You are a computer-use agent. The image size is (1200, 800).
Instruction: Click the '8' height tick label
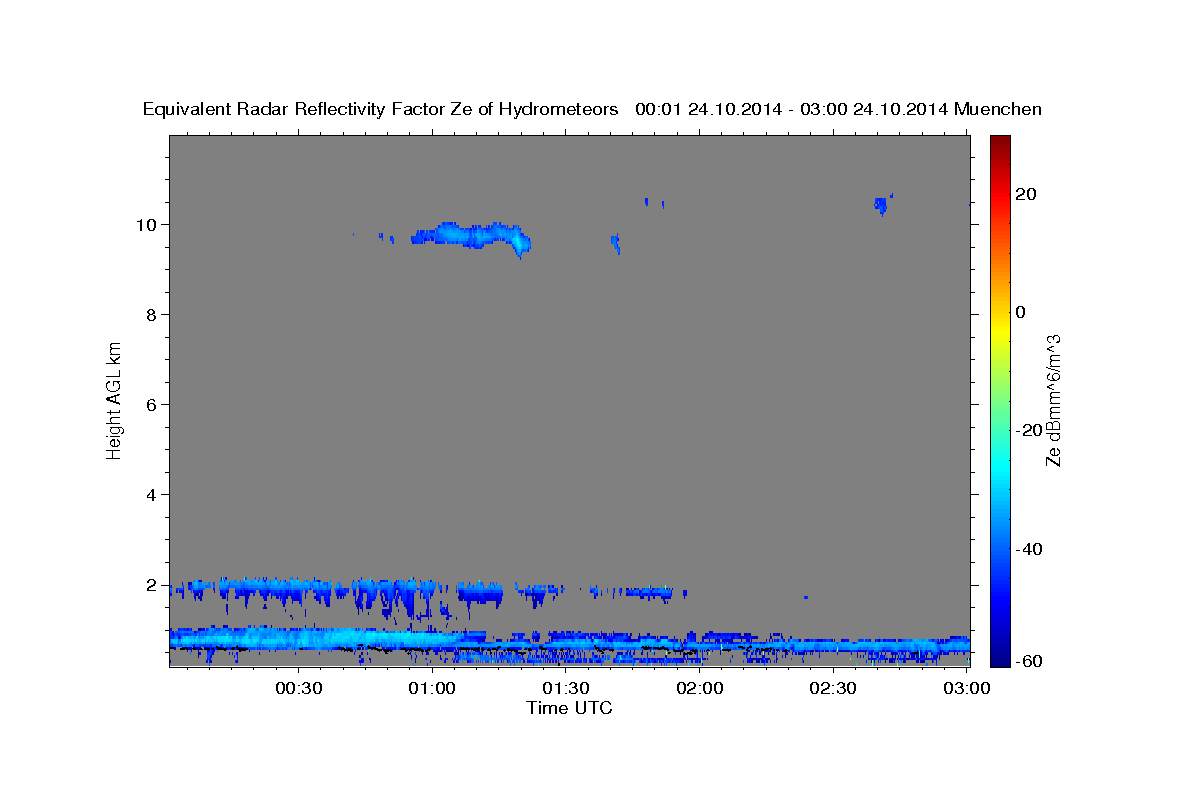(153, 314)
